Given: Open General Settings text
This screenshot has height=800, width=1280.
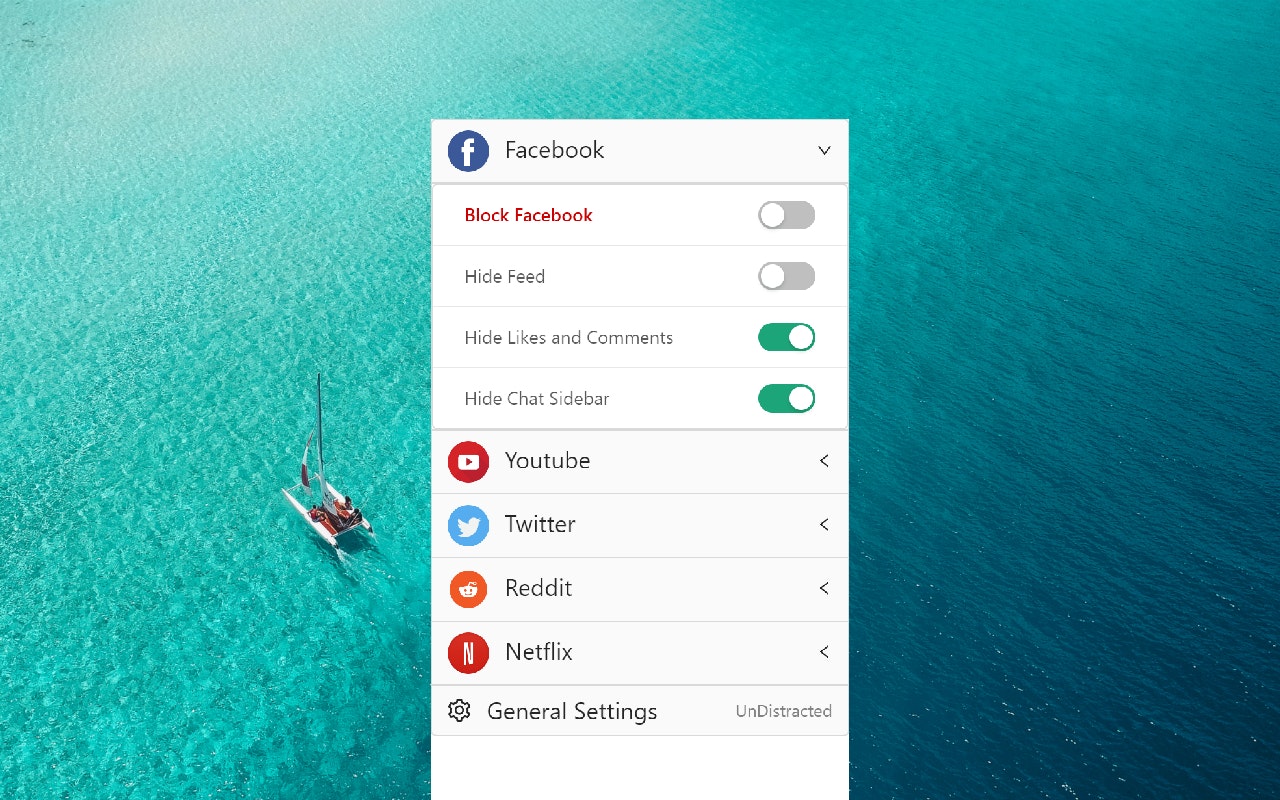Looking at the screenshot, I should 572,712.
